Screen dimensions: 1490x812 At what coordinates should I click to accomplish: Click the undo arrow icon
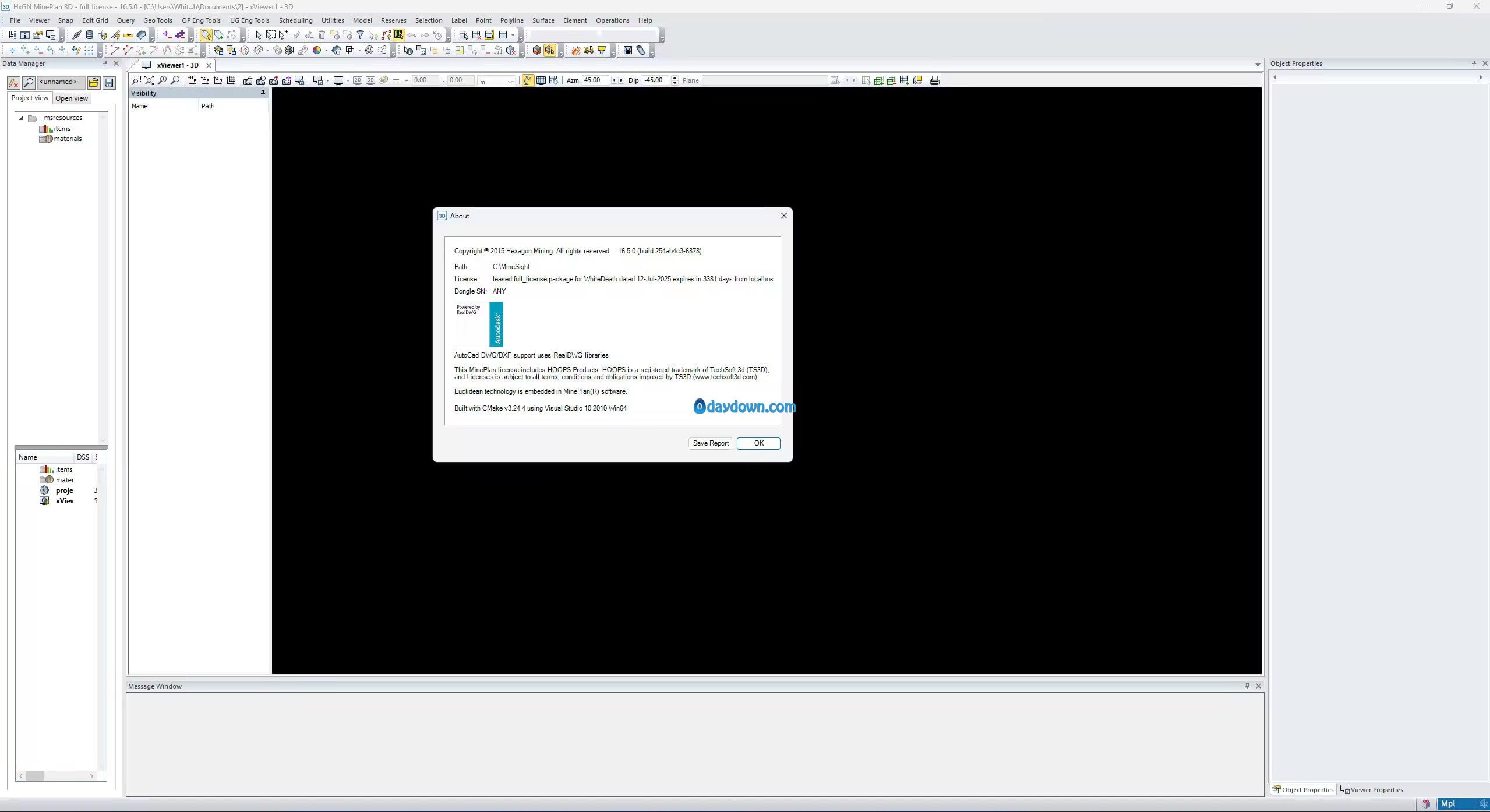pos(412,35)
